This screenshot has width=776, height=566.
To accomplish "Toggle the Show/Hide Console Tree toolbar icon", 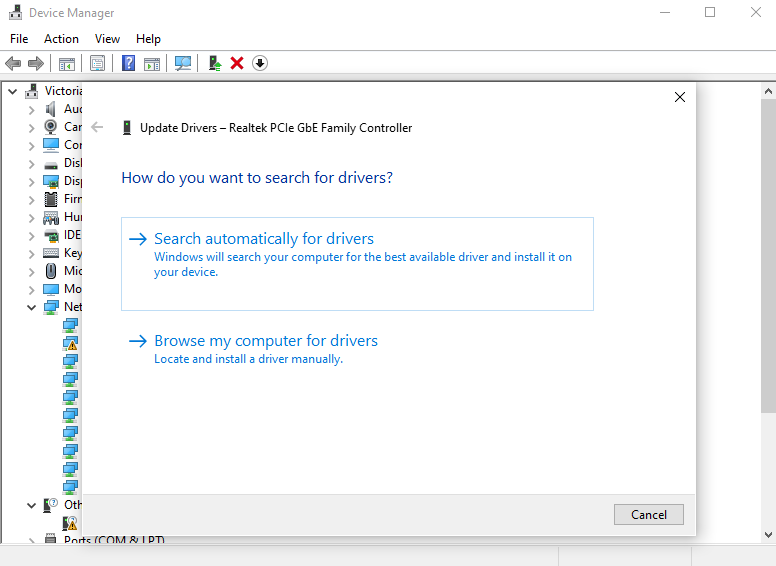I will pyautogui.click(x=67, y=63).
